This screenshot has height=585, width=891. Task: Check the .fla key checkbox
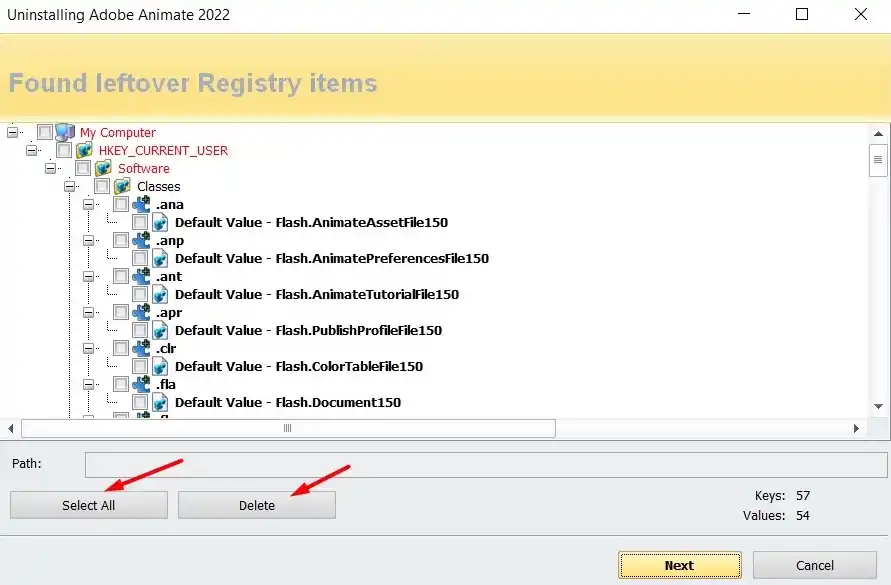pyautogui.click(x=120, y=384)
